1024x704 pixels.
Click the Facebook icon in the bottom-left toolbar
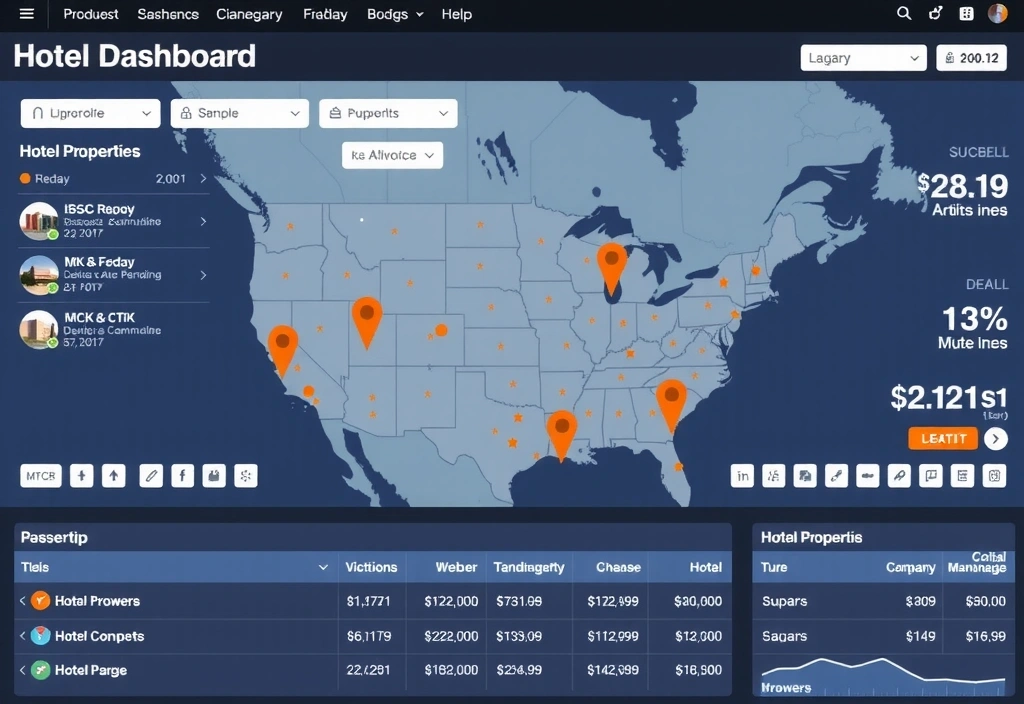183,476
